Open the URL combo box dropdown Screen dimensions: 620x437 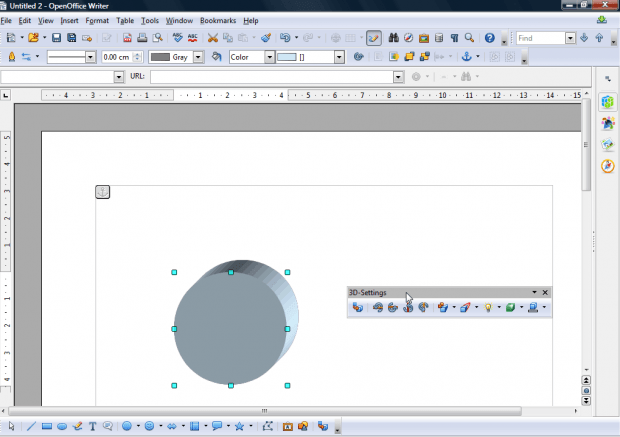[397, 76]
